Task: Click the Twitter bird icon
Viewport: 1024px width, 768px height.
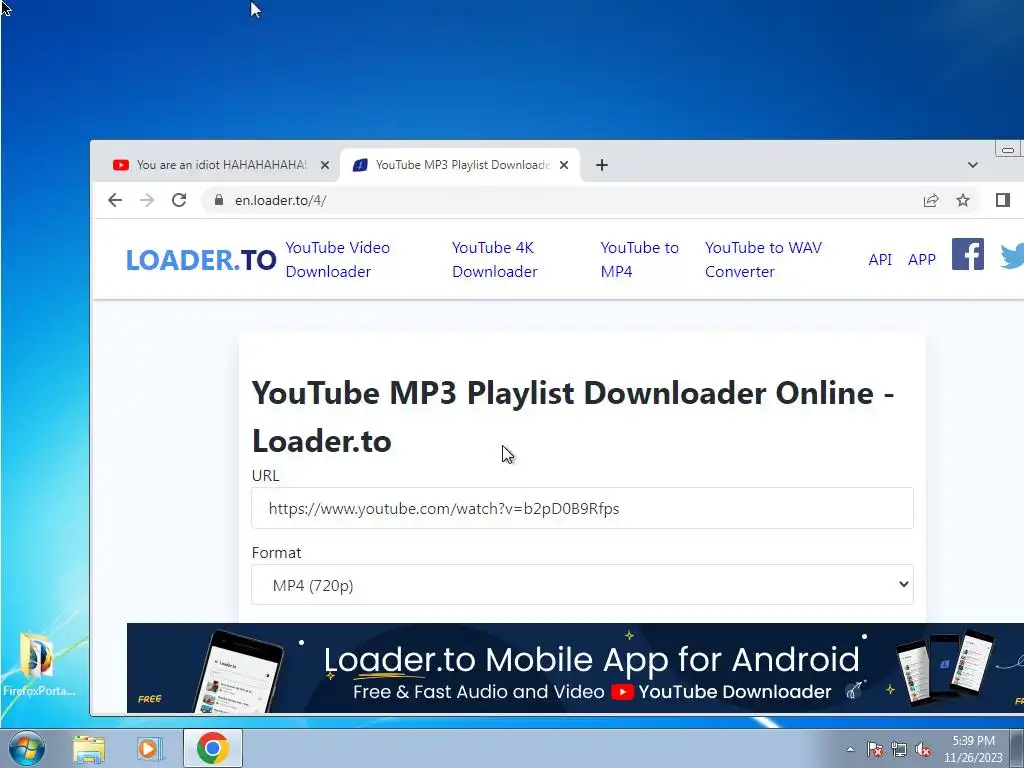Action: 1012,255
